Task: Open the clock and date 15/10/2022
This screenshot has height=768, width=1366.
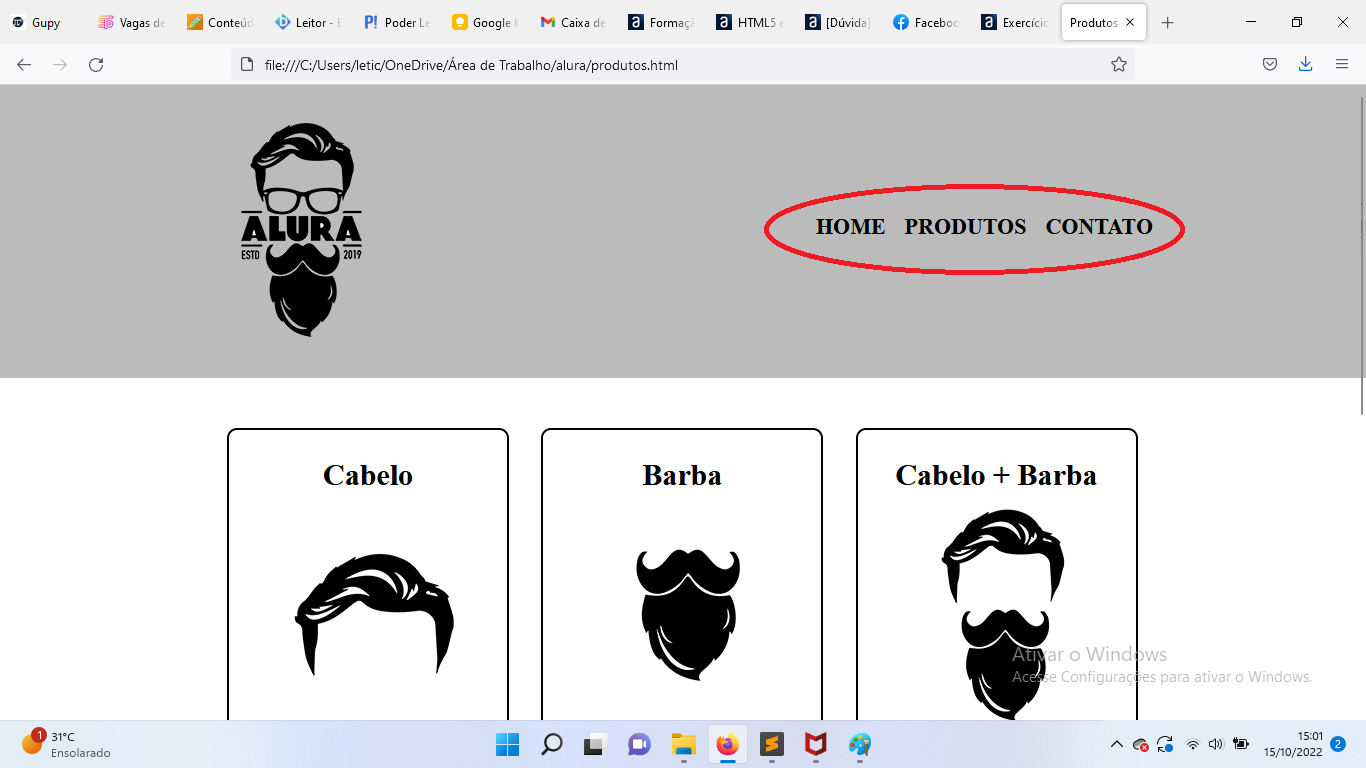Action: (x=1293, y=744)
